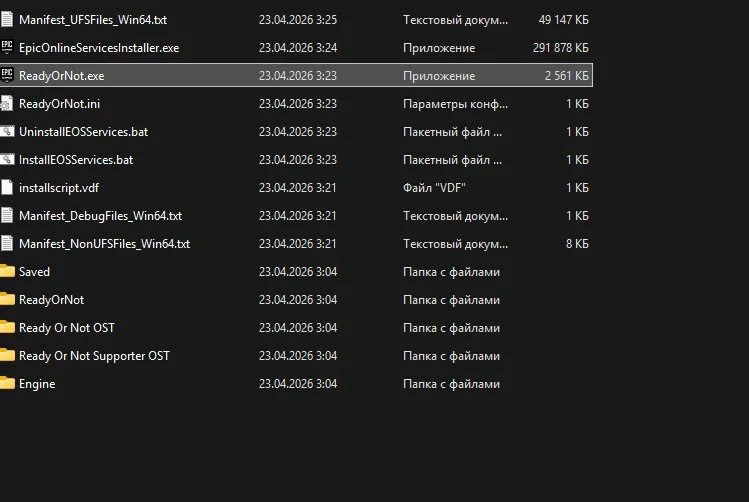Click the Engine folder's Папка с файлами type
The image size is (749, 502).
click(451, 384)
